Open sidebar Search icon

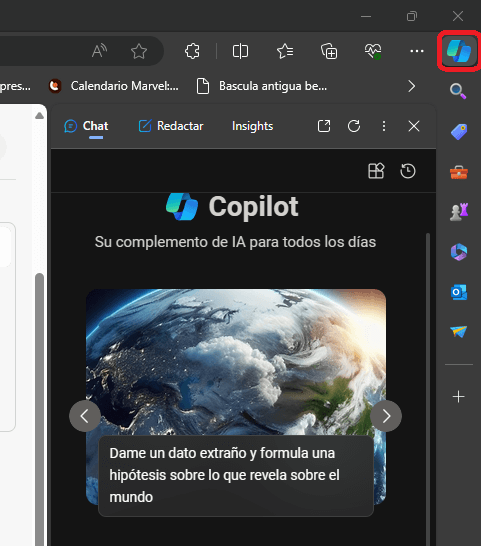[458, 91]
